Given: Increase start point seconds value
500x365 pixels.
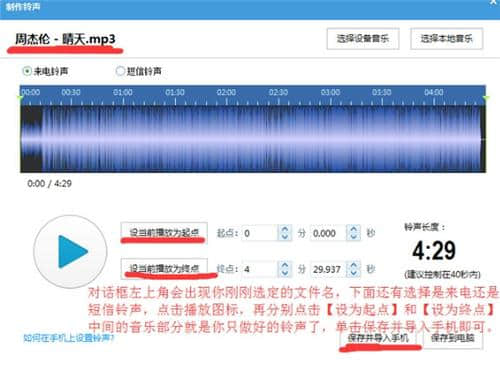Looking at the screenshot, I should (x=354, y=229).
